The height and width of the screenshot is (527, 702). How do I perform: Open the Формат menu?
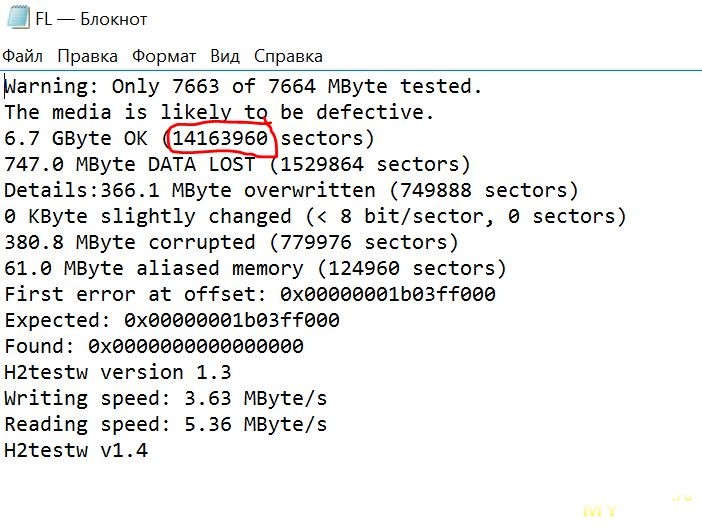pyautogui.click(x=164, y=56)
